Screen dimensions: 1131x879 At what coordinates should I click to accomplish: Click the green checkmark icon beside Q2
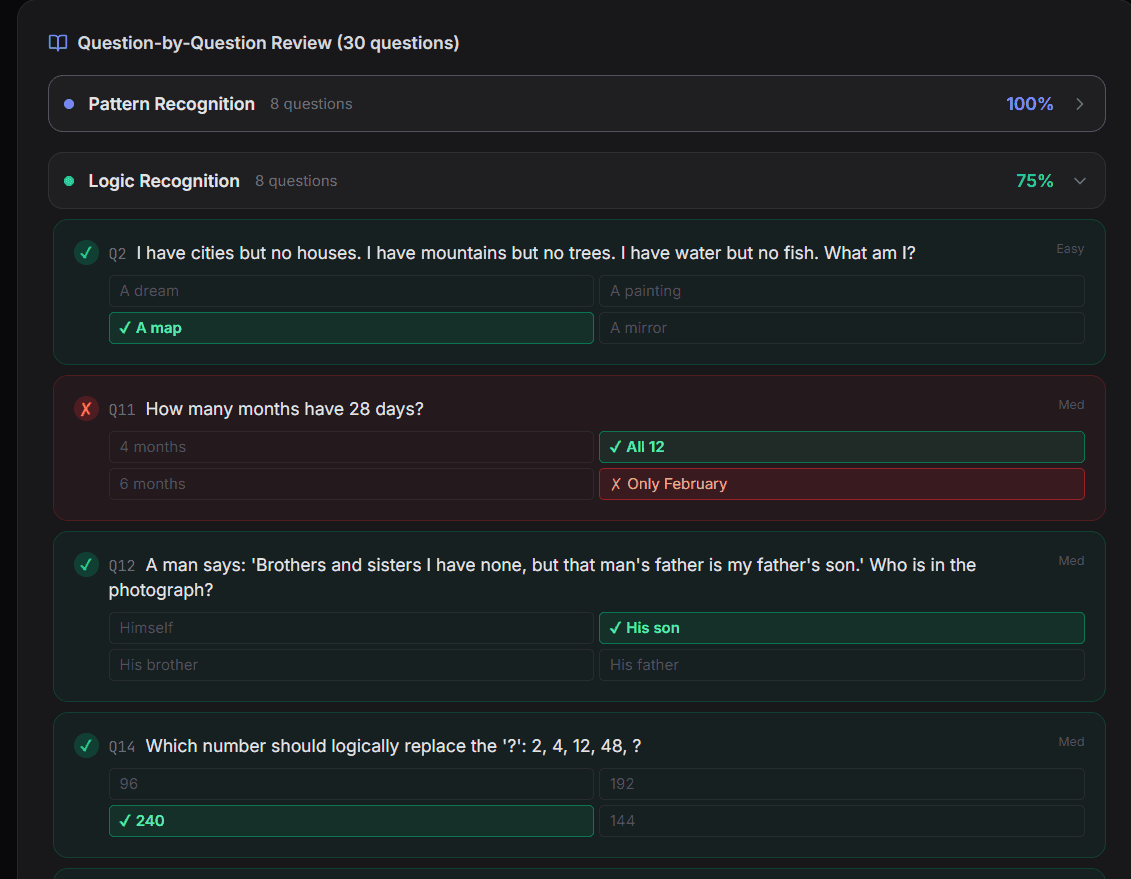86,253
